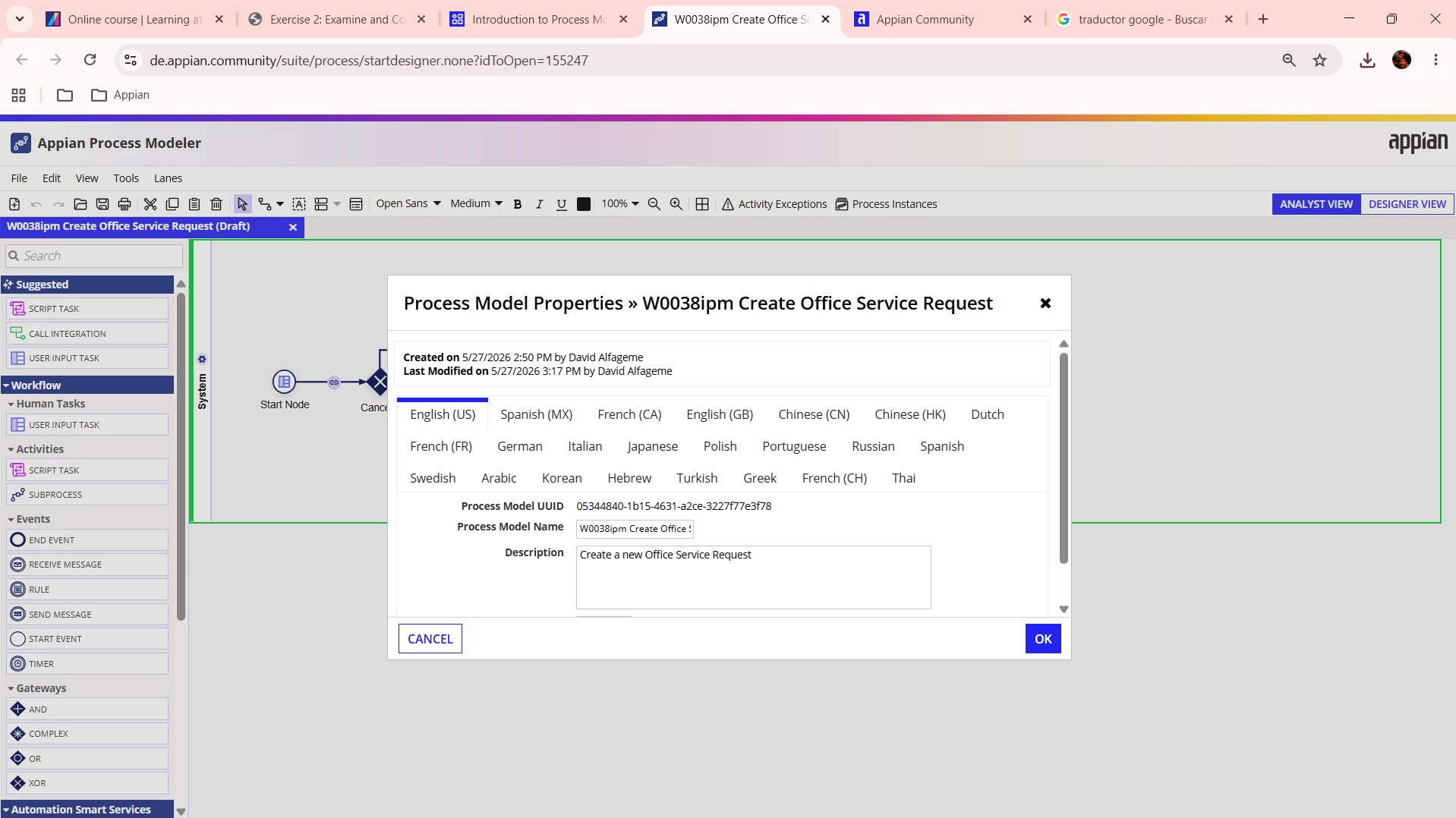
Task: Open the process properties icon in toolbar
Action: click(356, 204)
